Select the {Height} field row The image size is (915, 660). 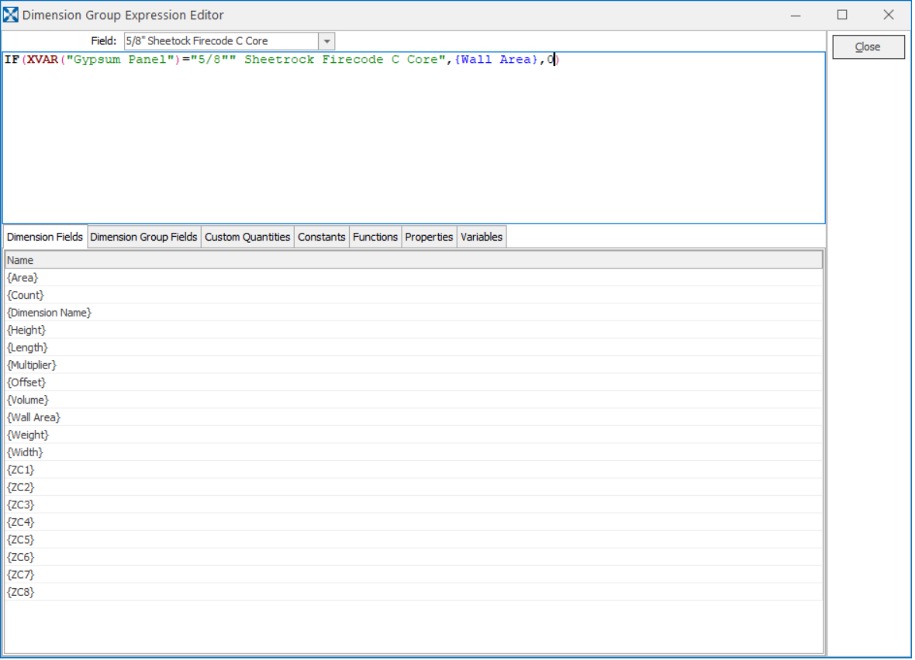[414, 330]
